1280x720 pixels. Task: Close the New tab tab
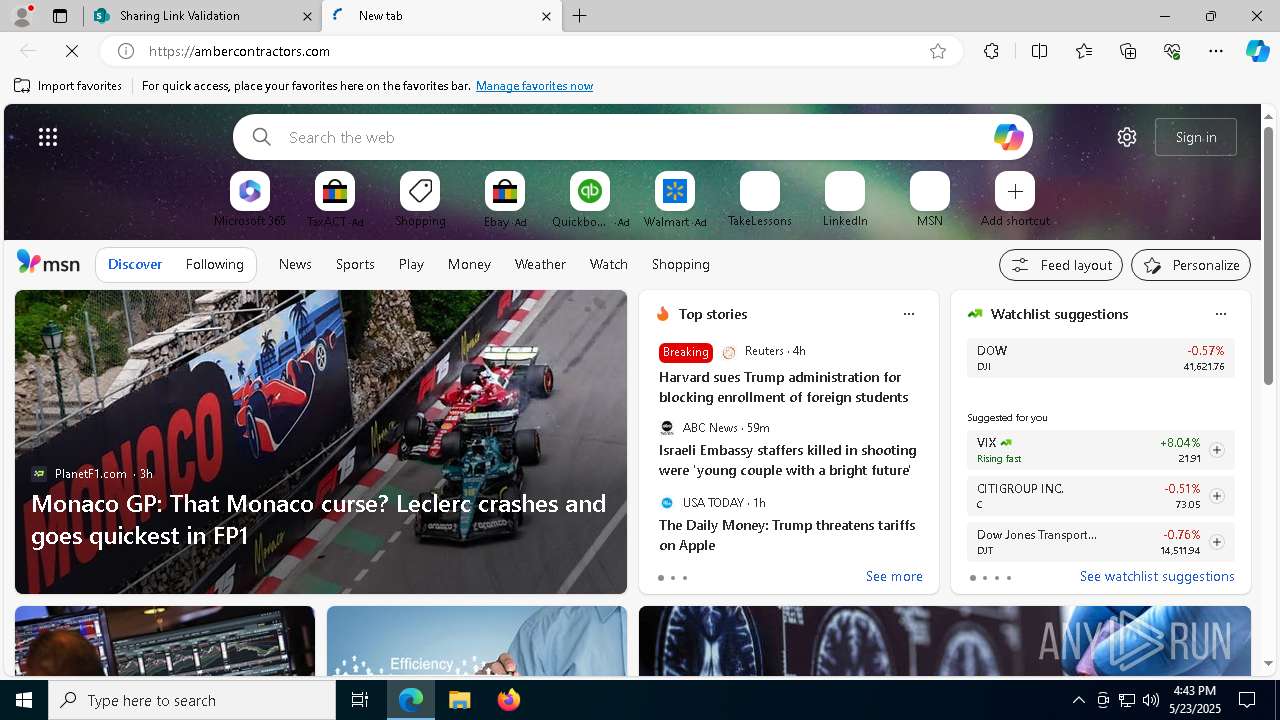pyautogui.click(x=546, y=16)
